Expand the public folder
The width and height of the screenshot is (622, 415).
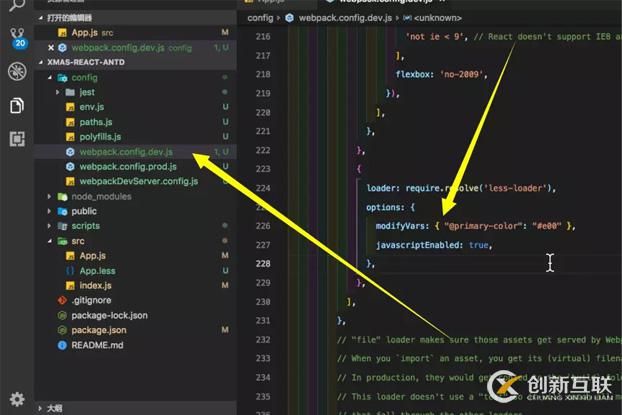(x=49, y=211)
